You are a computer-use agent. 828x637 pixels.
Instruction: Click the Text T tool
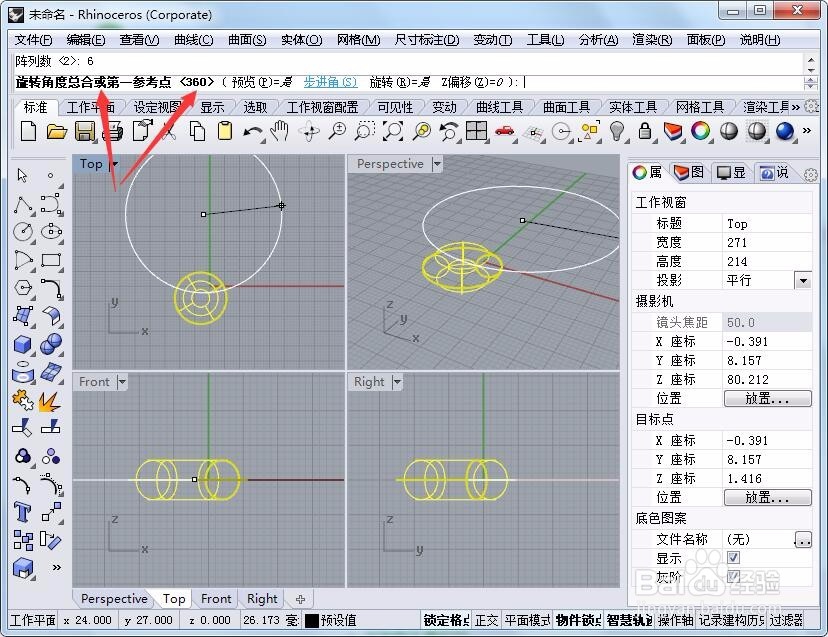[x=22, y=512]
